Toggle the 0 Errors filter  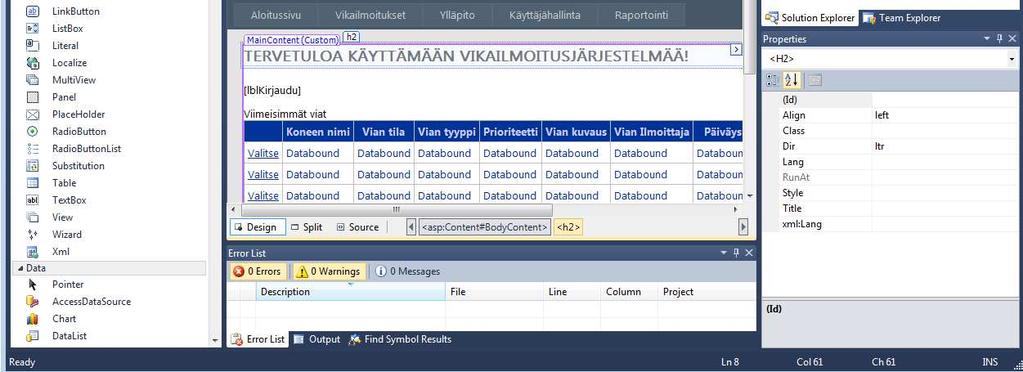[x=257, y=271]
